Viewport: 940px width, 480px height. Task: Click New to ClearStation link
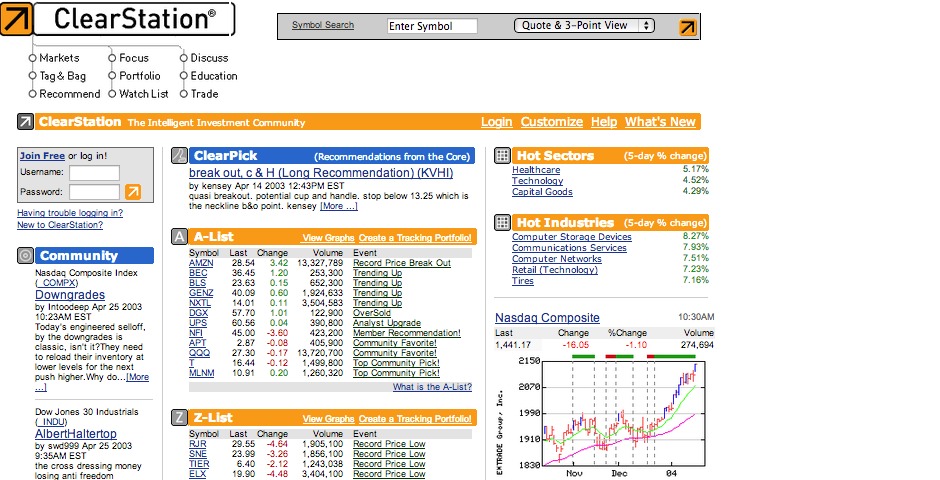coord(60,225)
